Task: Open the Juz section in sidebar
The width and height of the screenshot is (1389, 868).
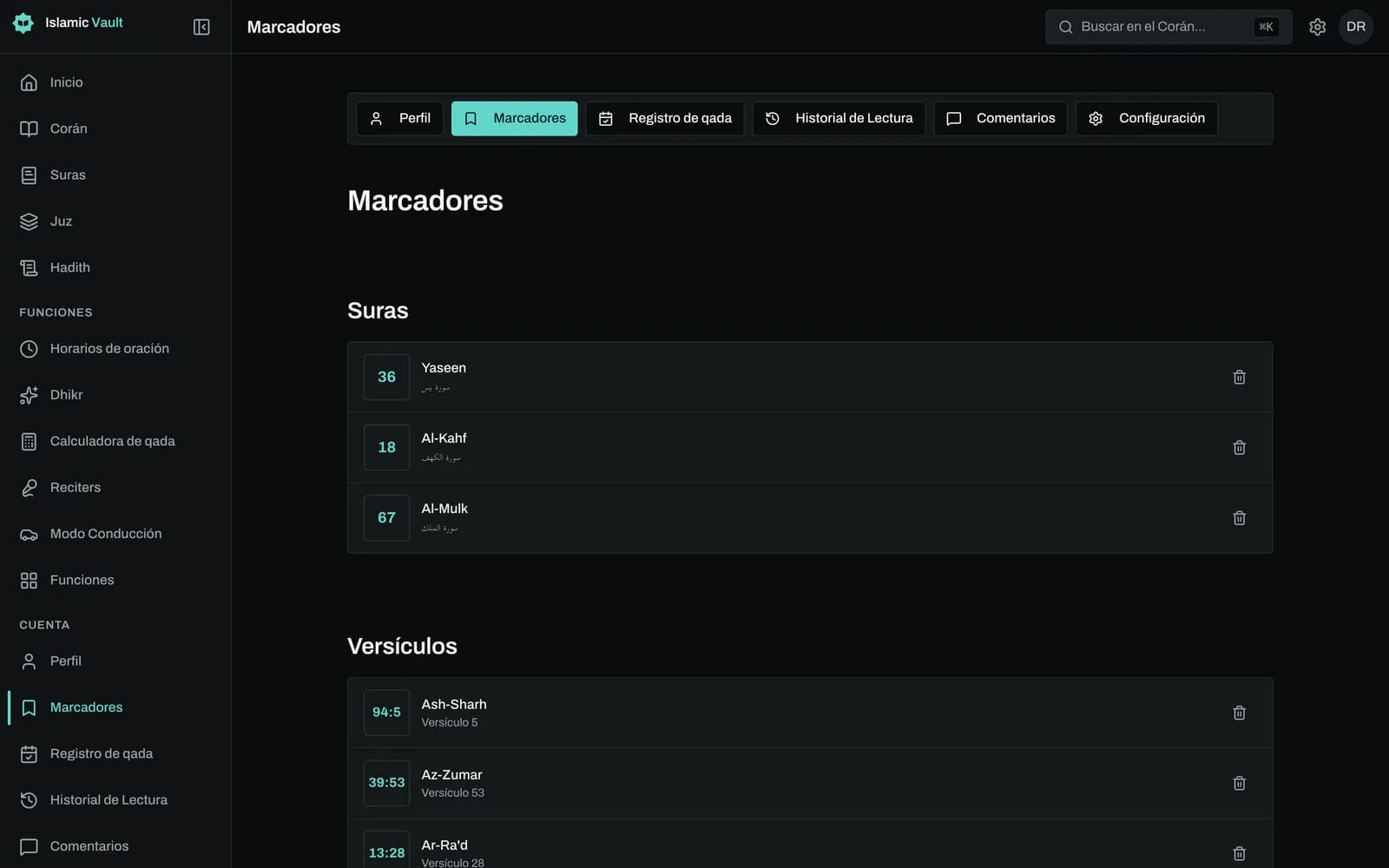Action: pyautogui.click(x=115, y=221)
